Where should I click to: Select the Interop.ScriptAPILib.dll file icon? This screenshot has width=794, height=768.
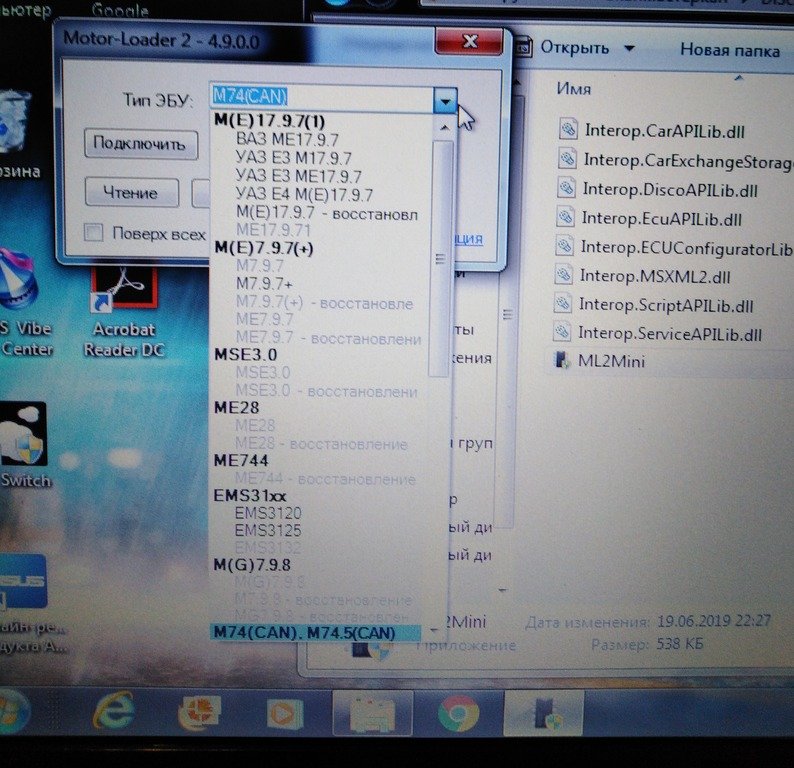[562, 303]
